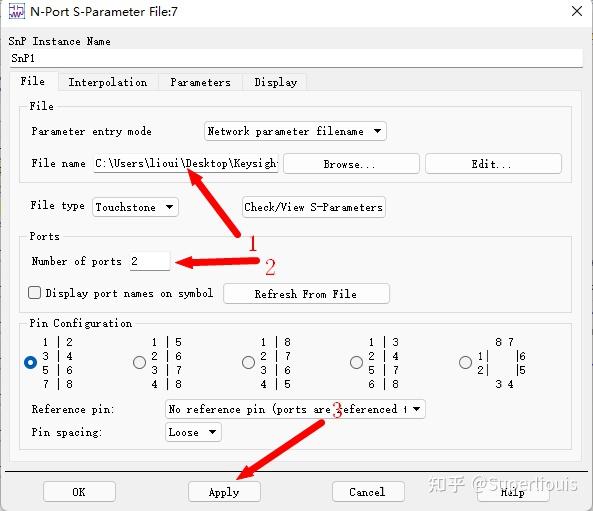The image size is (593, 511).
Task: Click Refresh From File button
Action: (306, 294)
